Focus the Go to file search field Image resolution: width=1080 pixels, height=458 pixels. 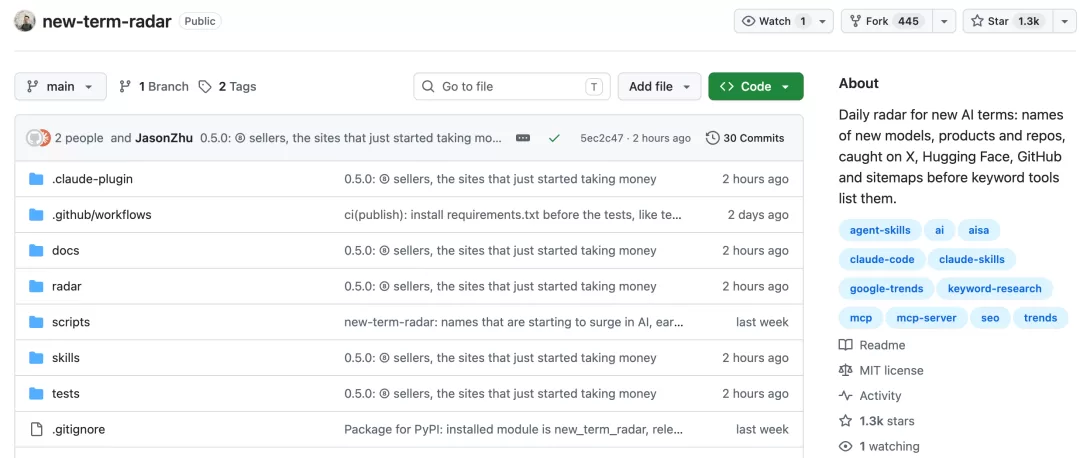click(x=512, y=87)
